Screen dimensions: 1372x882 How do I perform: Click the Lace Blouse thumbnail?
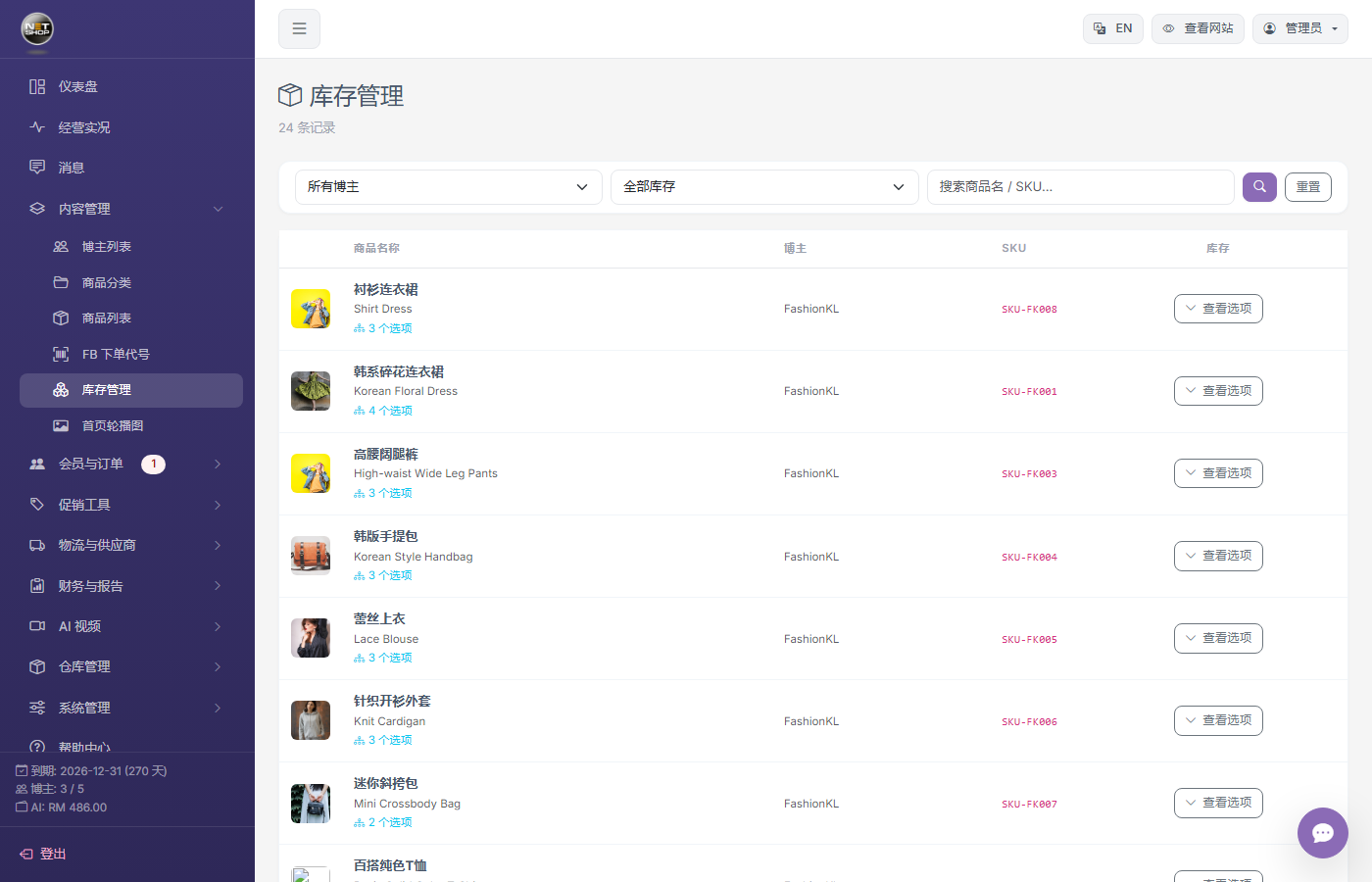[x=311, y=638]
